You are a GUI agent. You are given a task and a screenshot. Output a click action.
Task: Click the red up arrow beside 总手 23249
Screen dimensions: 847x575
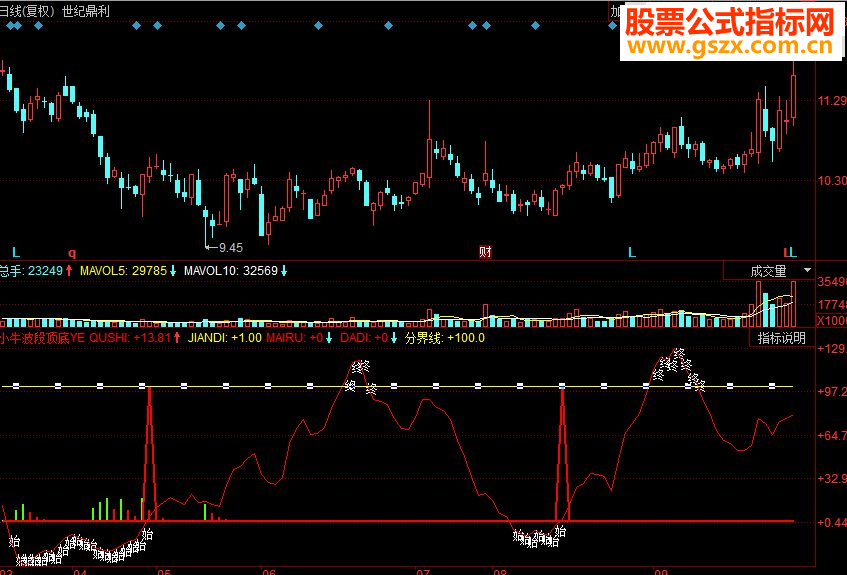tap(69, 271)
